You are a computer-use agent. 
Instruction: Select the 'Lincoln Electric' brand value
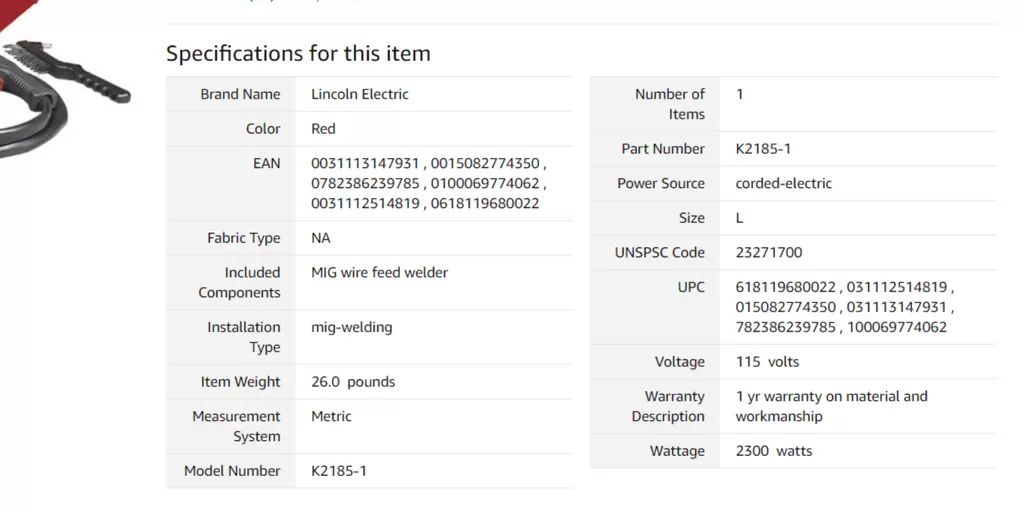[x=360, y=94]
